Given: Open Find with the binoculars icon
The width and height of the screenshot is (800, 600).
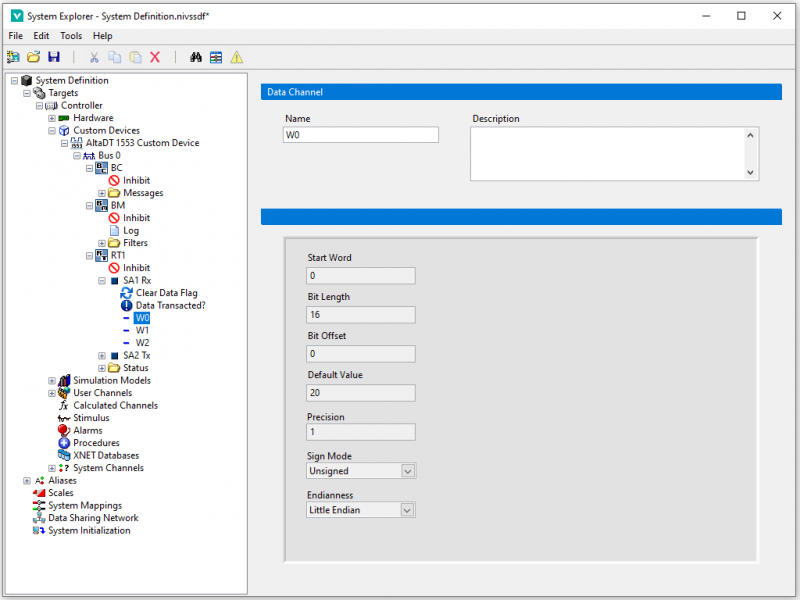Looking at the screenshot, I should point(195,57).
